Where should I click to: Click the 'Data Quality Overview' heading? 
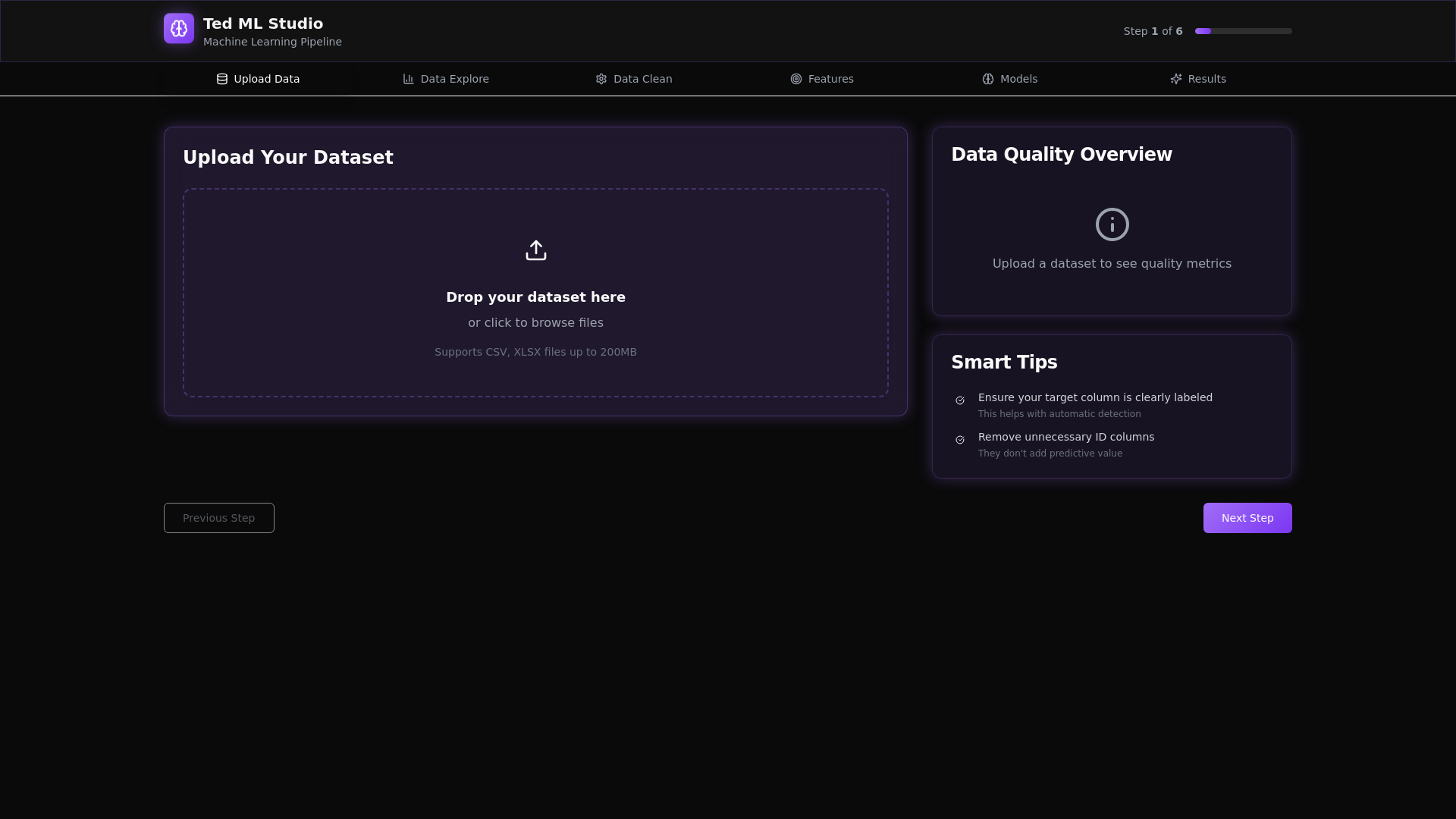pos(1062,155)
